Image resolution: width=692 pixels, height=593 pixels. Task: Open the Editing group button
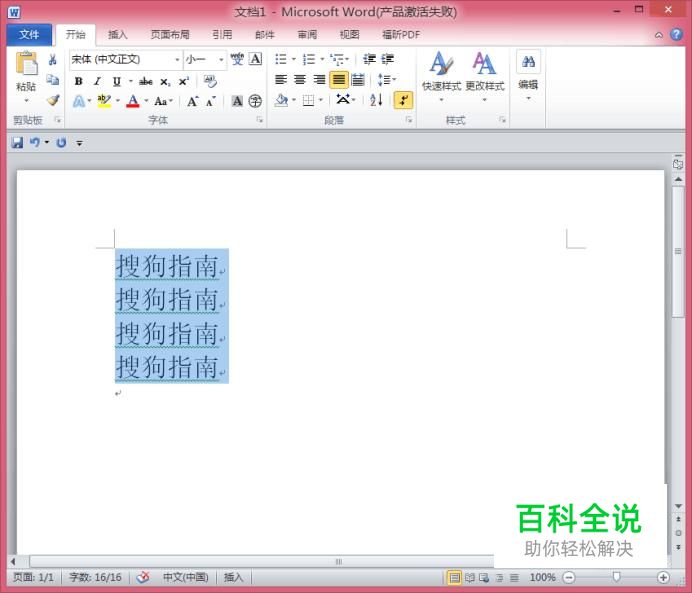click(528, 75)
